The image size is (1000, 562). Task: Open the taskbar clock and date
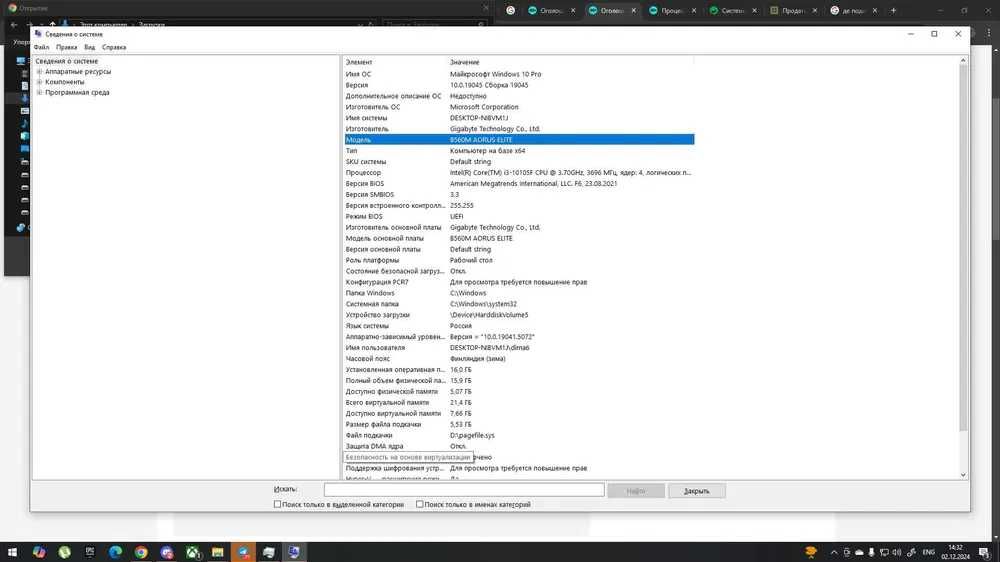point(955,552)
